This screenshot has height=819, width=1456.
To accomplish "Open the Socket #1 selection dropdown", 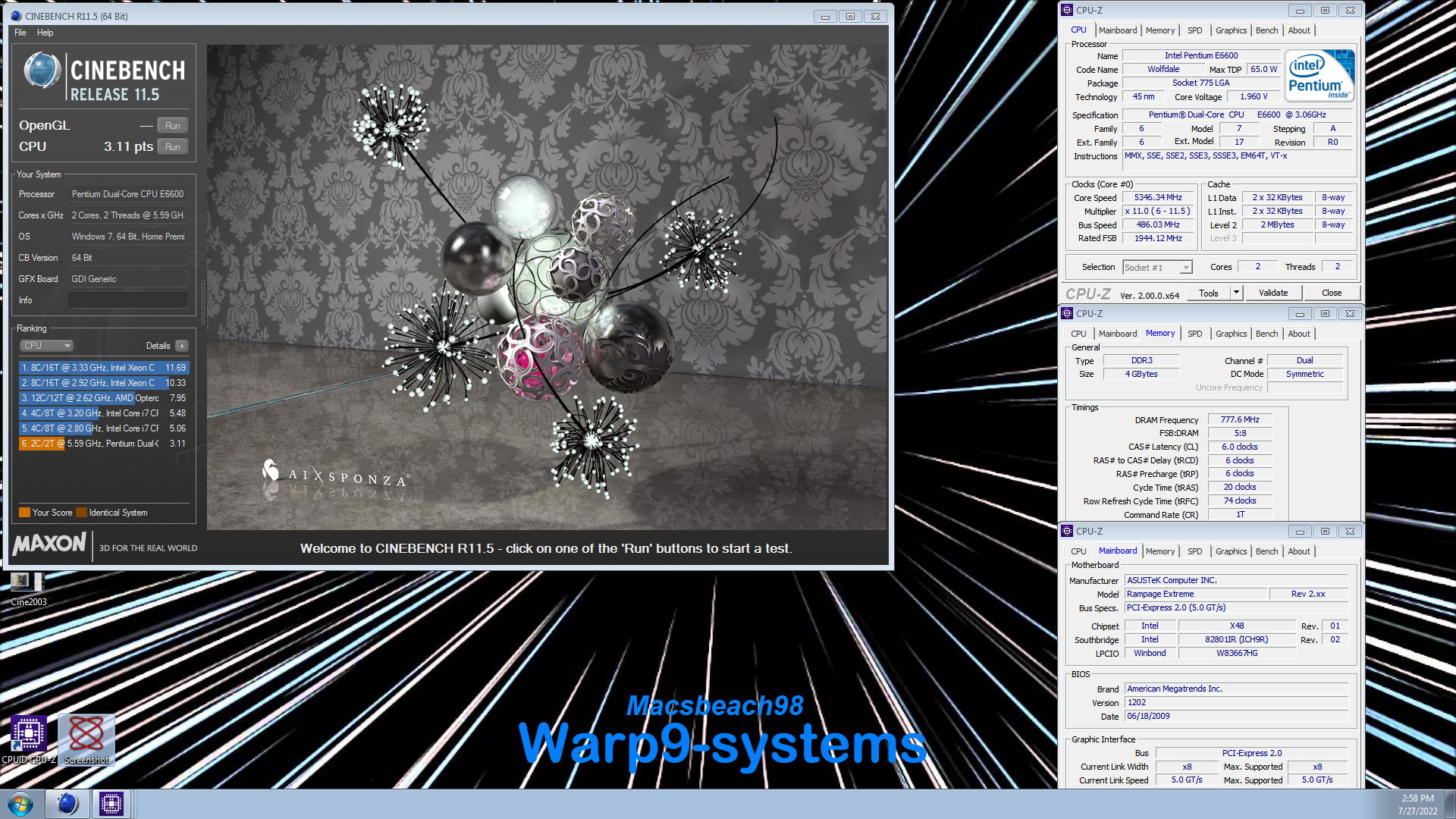I will tap(1157, 267).
